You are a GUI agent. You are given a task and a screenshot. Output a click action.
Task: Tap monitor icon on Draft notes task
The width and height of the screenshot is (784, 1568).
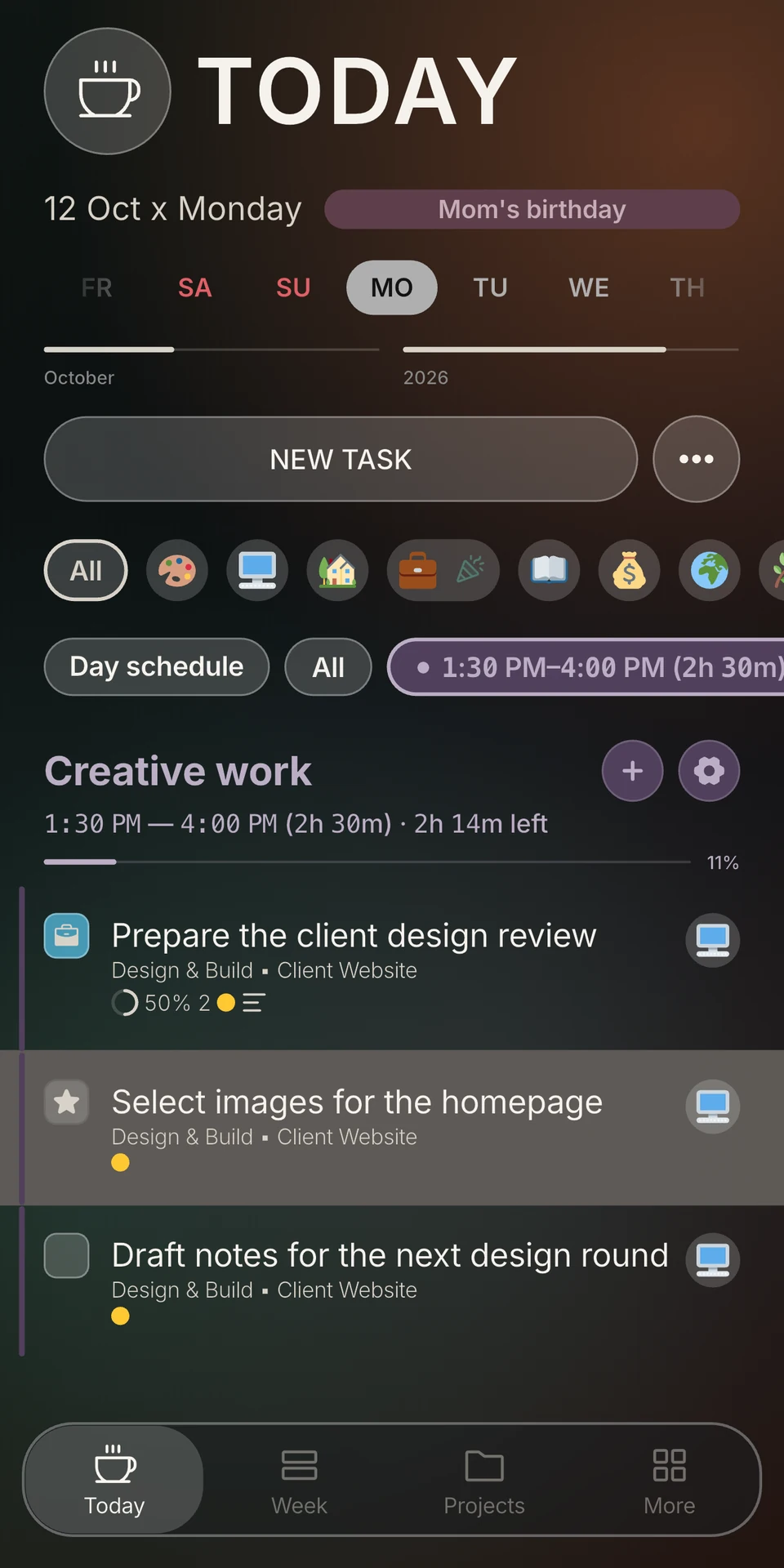point(712,1259)
